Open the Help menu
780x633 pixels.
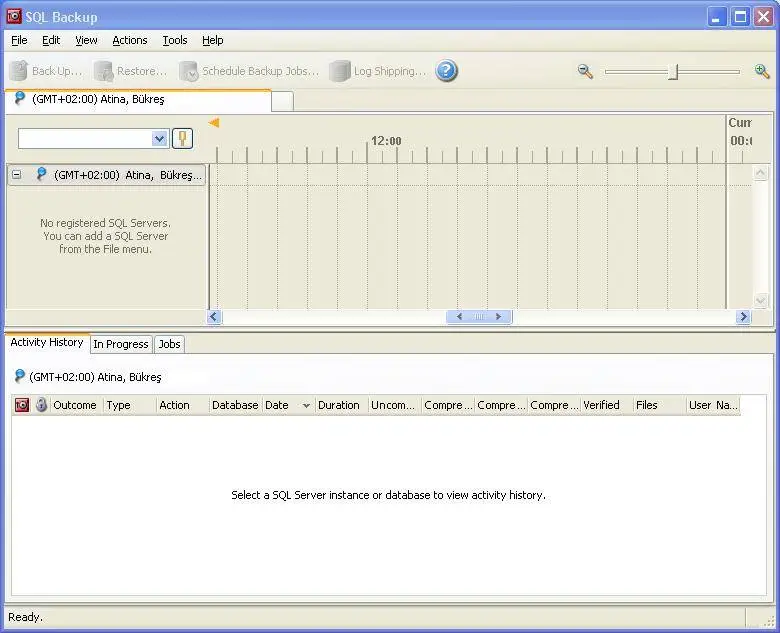coord(212,40)
